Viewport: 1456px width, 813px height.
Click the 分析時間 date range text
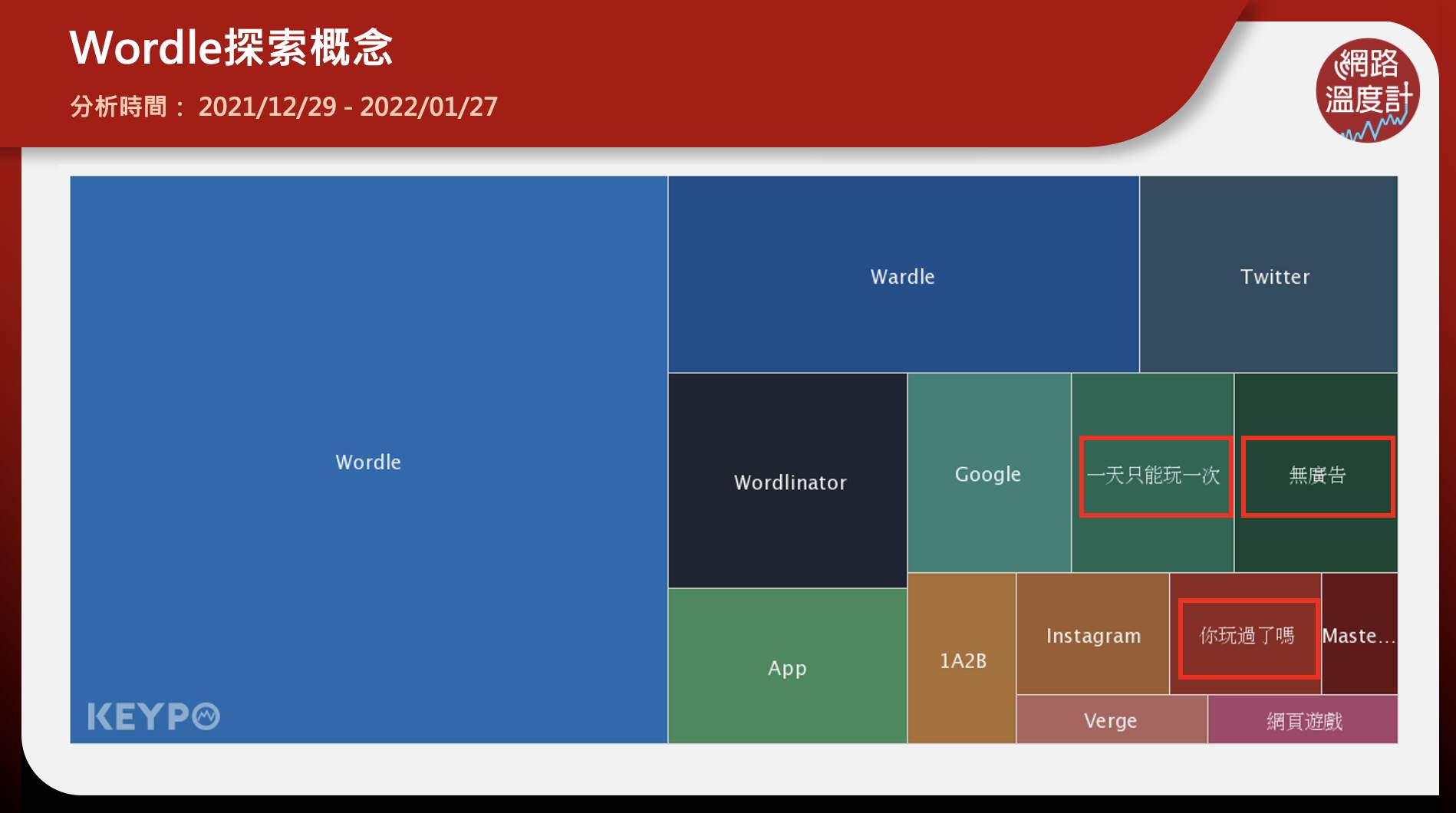pos(284,106)
